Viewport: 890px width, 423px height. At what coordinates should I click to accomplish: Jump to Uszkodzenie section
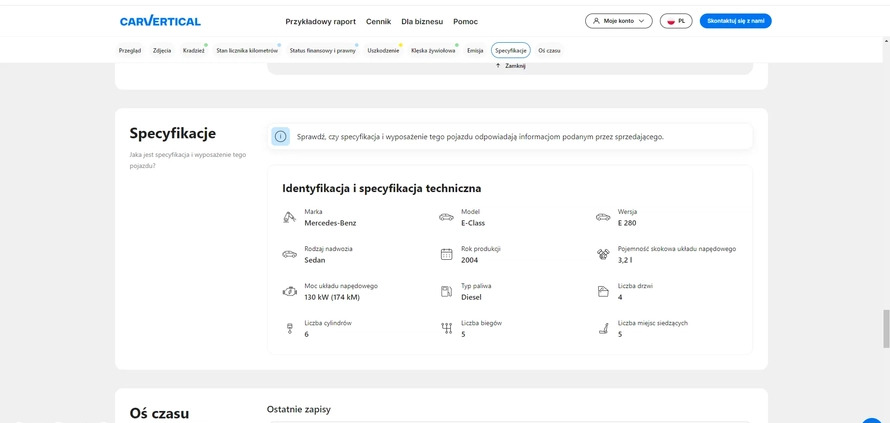pyautogui.click(x=383, y=51)
